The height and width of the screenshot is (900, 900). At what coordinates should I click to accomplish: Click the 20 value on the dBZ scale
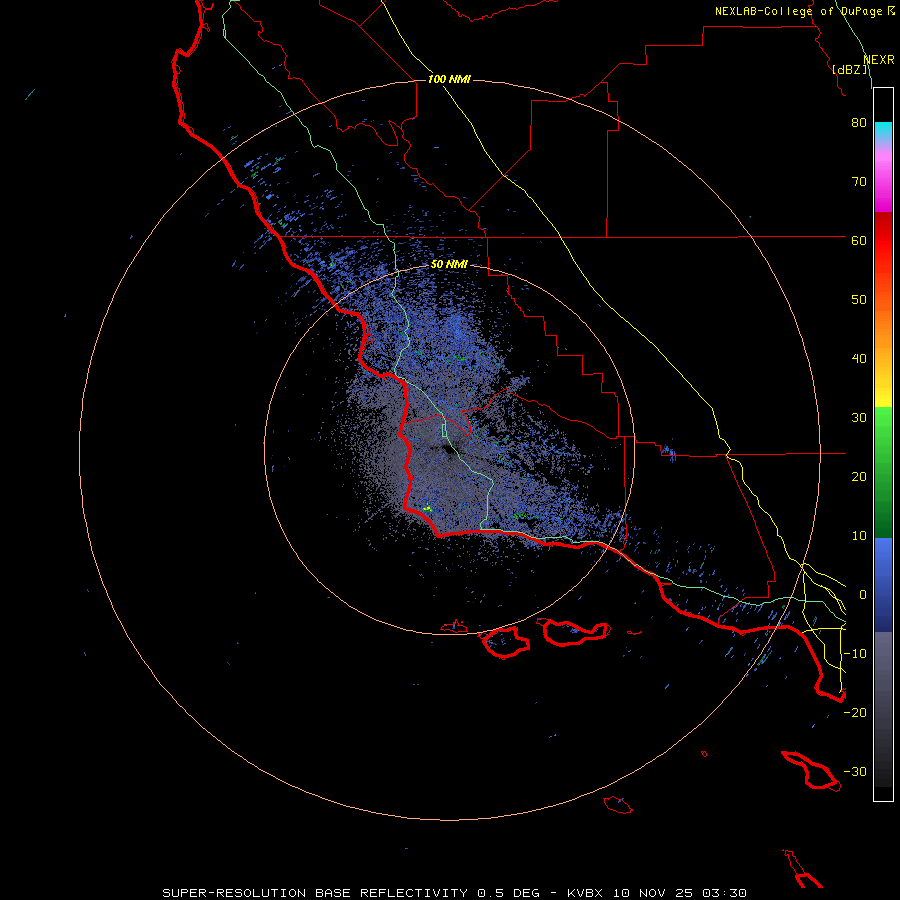(859, 477)
